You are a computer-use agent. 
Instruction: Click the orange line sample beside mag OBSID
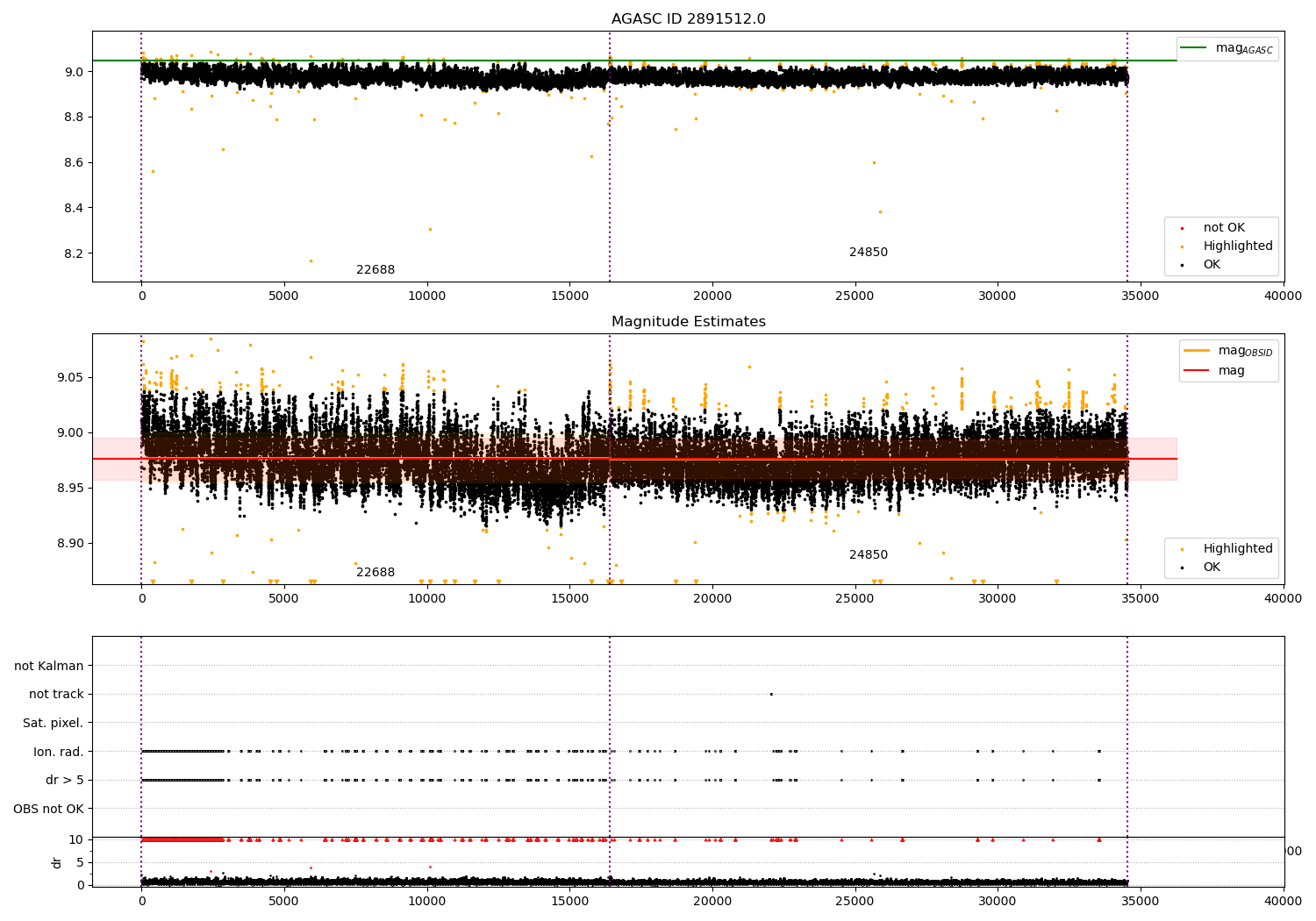click(x=1196, y=350)
